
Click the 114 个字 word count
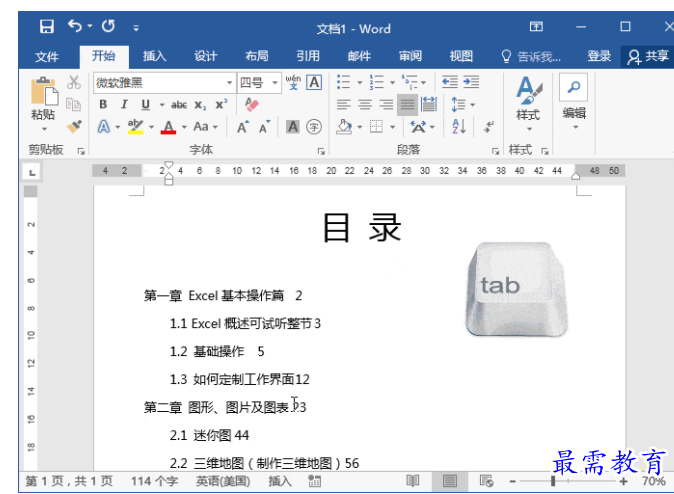pyautogui.click(x=154, y=481)
